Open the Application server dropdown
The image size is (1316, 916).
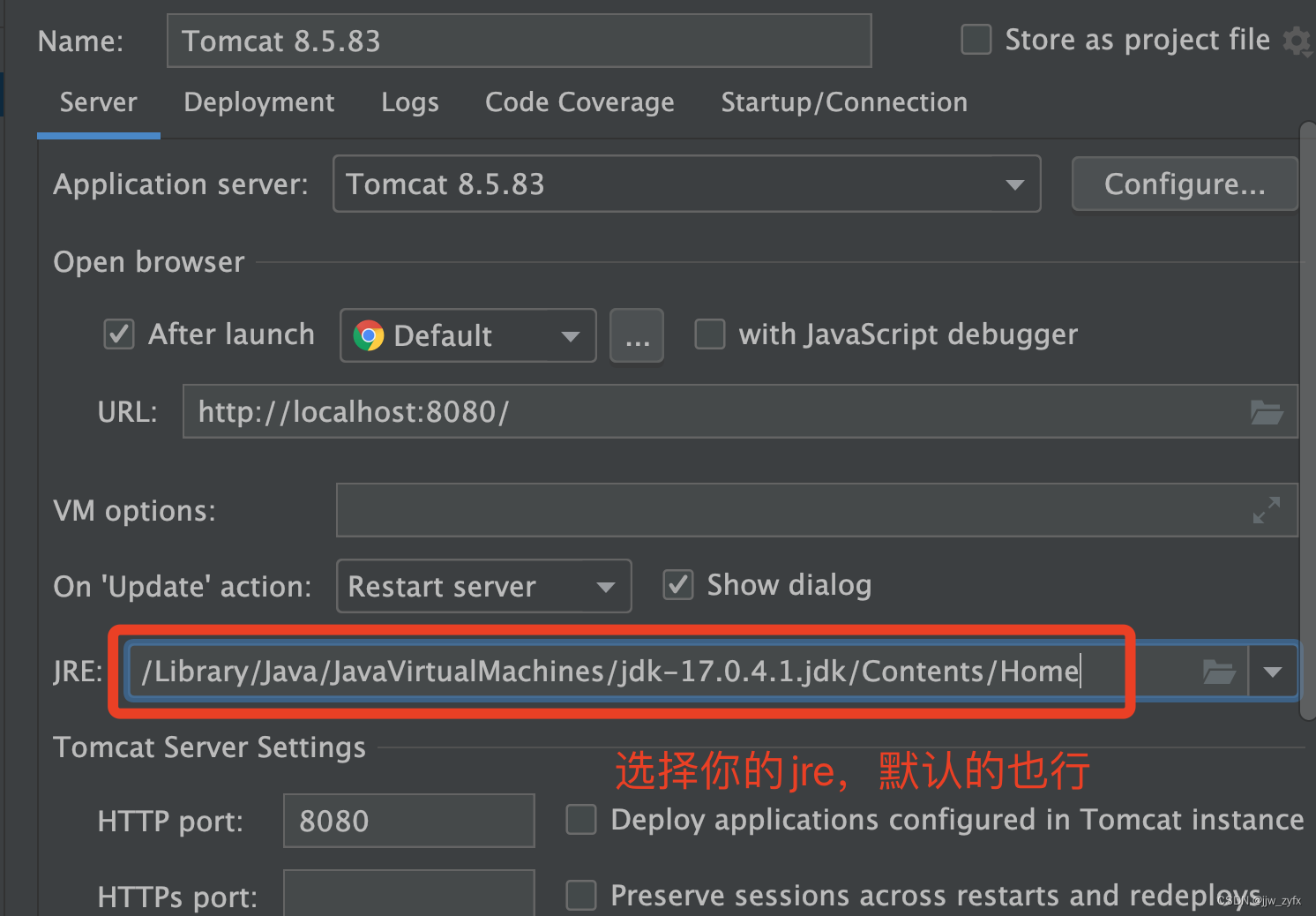click(687, 184)
